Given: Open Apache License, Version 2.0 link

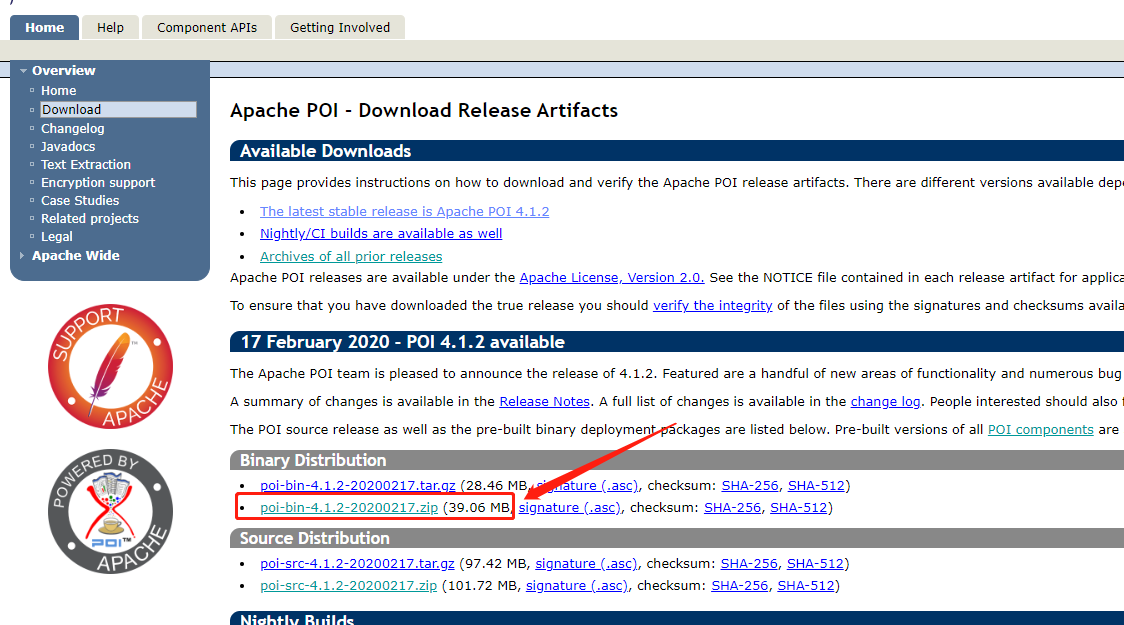Looking at the screenshot, I should click(611, 277).
